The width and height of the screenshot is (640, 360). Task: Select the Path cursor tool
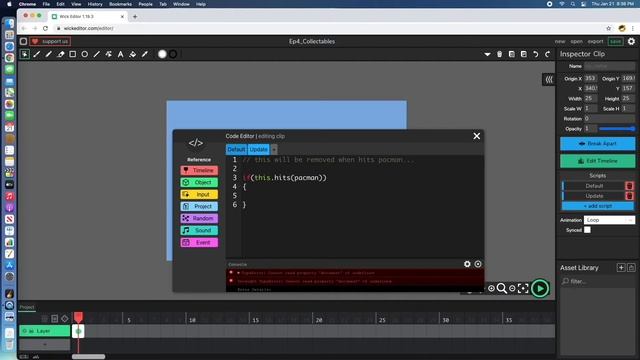[x=109, y=54]
